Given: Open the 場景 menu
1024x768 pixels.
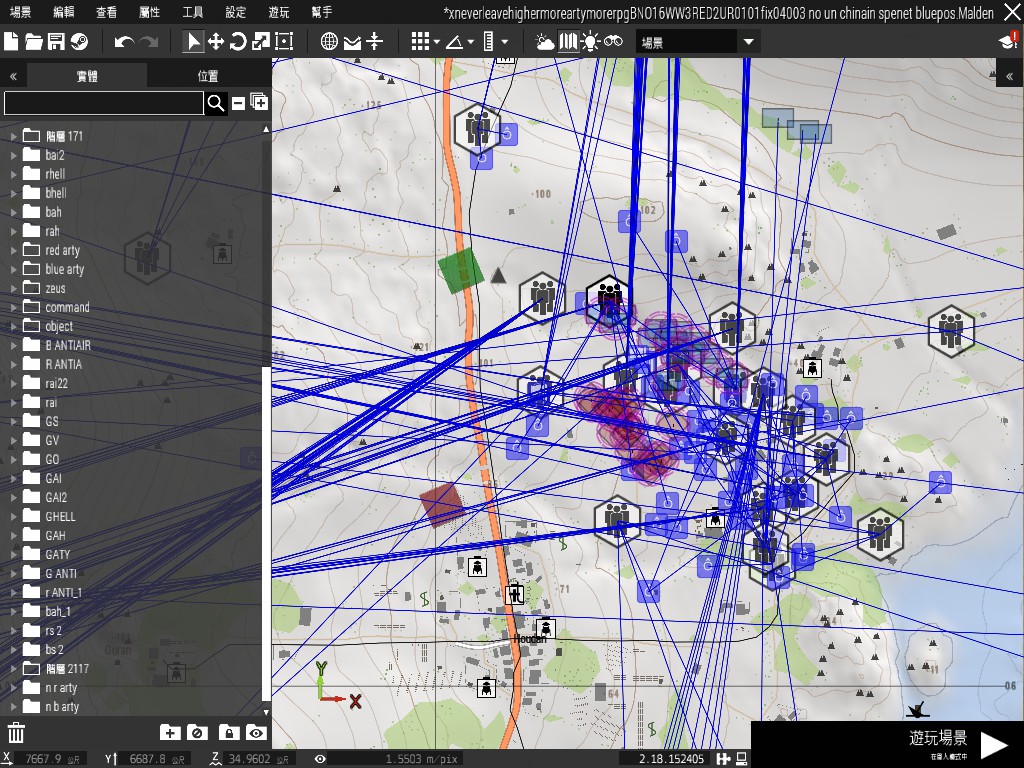Looking at the screenshot, I should [20, 12].
